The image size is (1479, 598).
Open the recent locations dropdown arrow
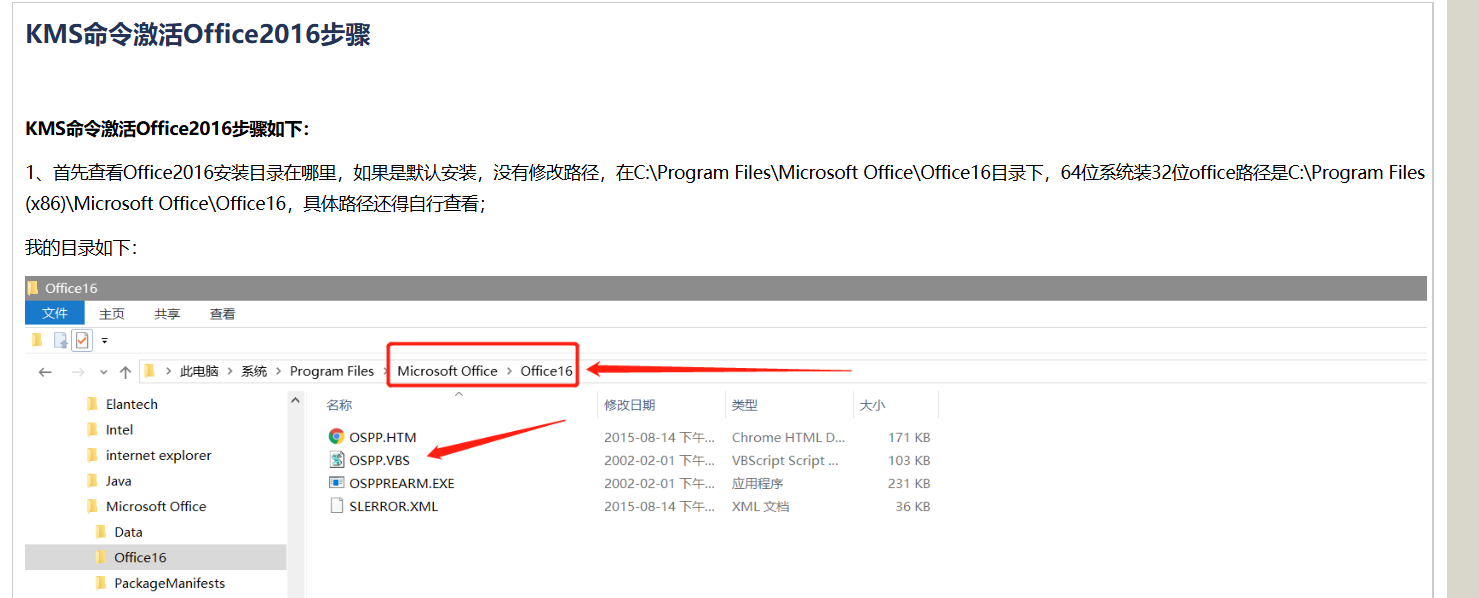point(103,372)
